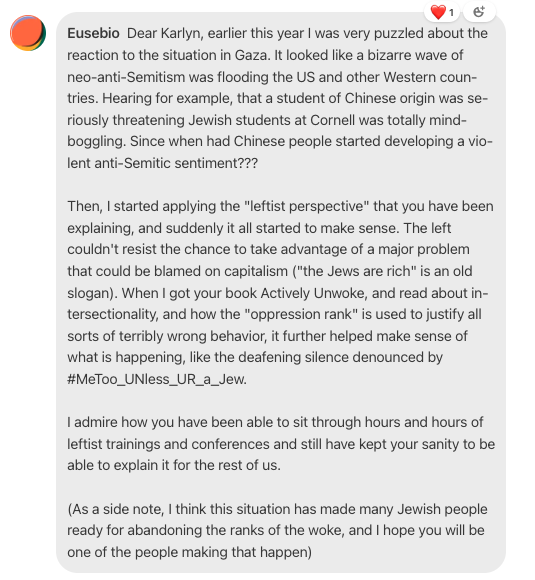Open the add reaction emoji picker
Screen dimensions: 535x580
pyautogui.click(x=479, y=12)
